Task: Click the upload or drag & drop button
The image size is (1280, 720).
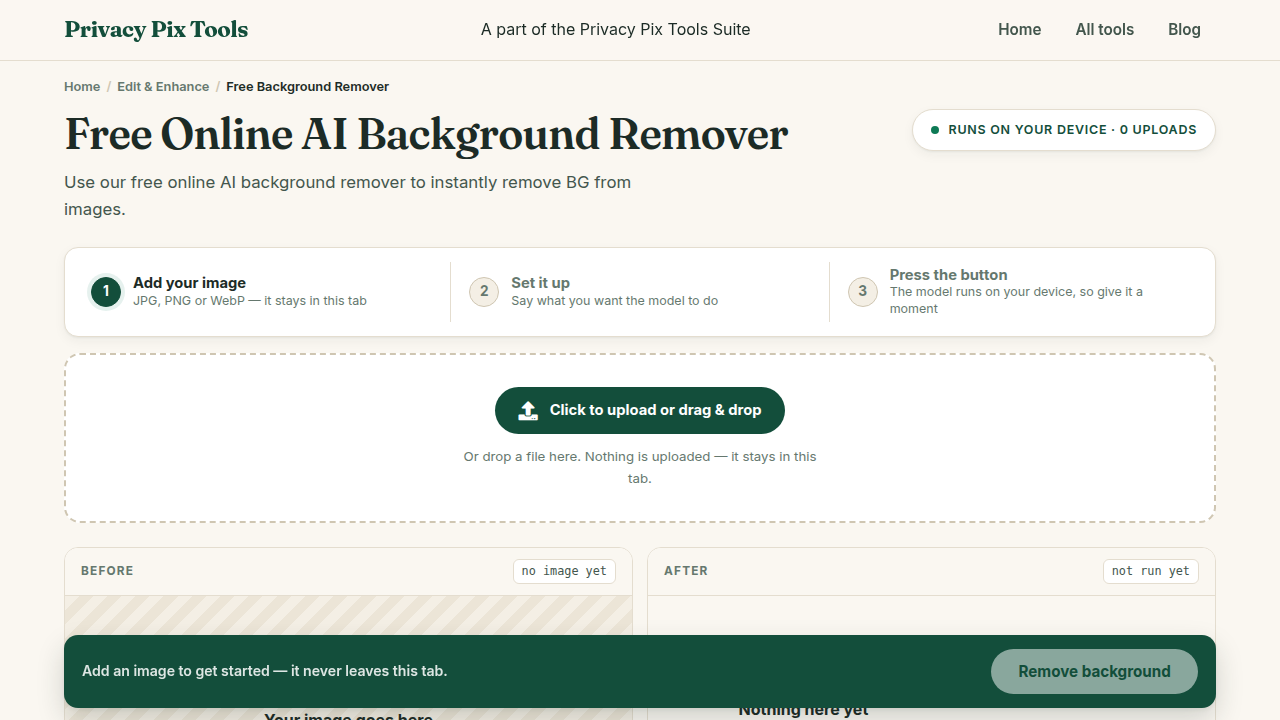Action: click(640, 410)
